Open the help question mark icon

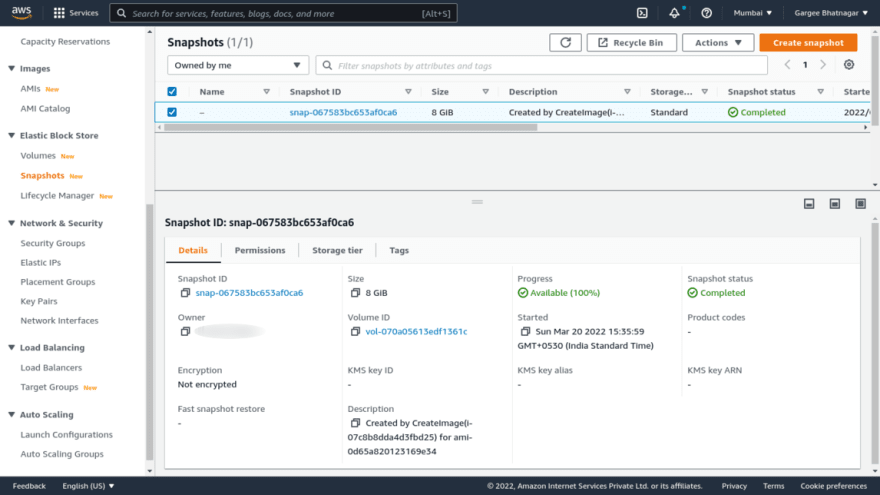706,13
